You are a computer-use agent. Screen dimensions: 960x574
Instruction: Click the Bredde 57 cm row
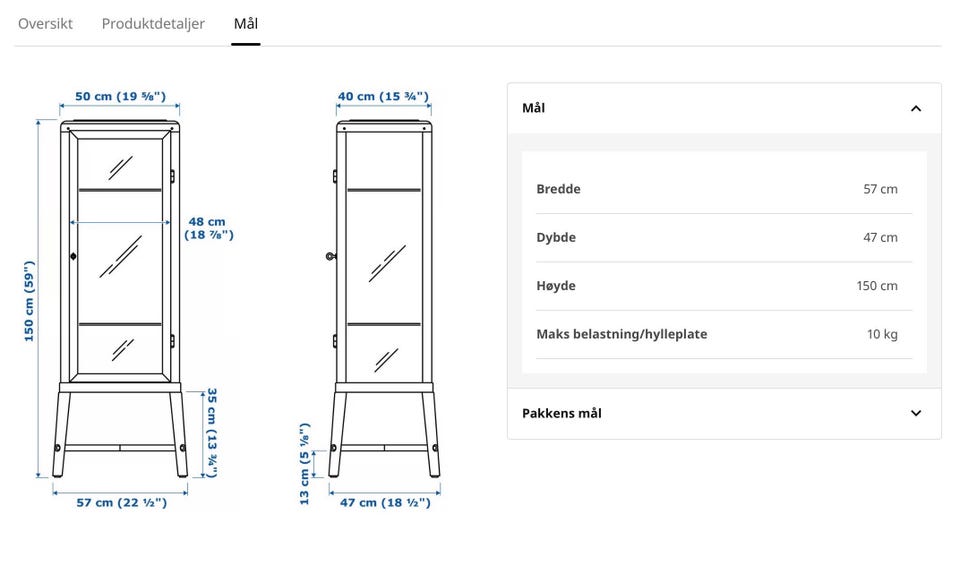[x=724, y=189]
